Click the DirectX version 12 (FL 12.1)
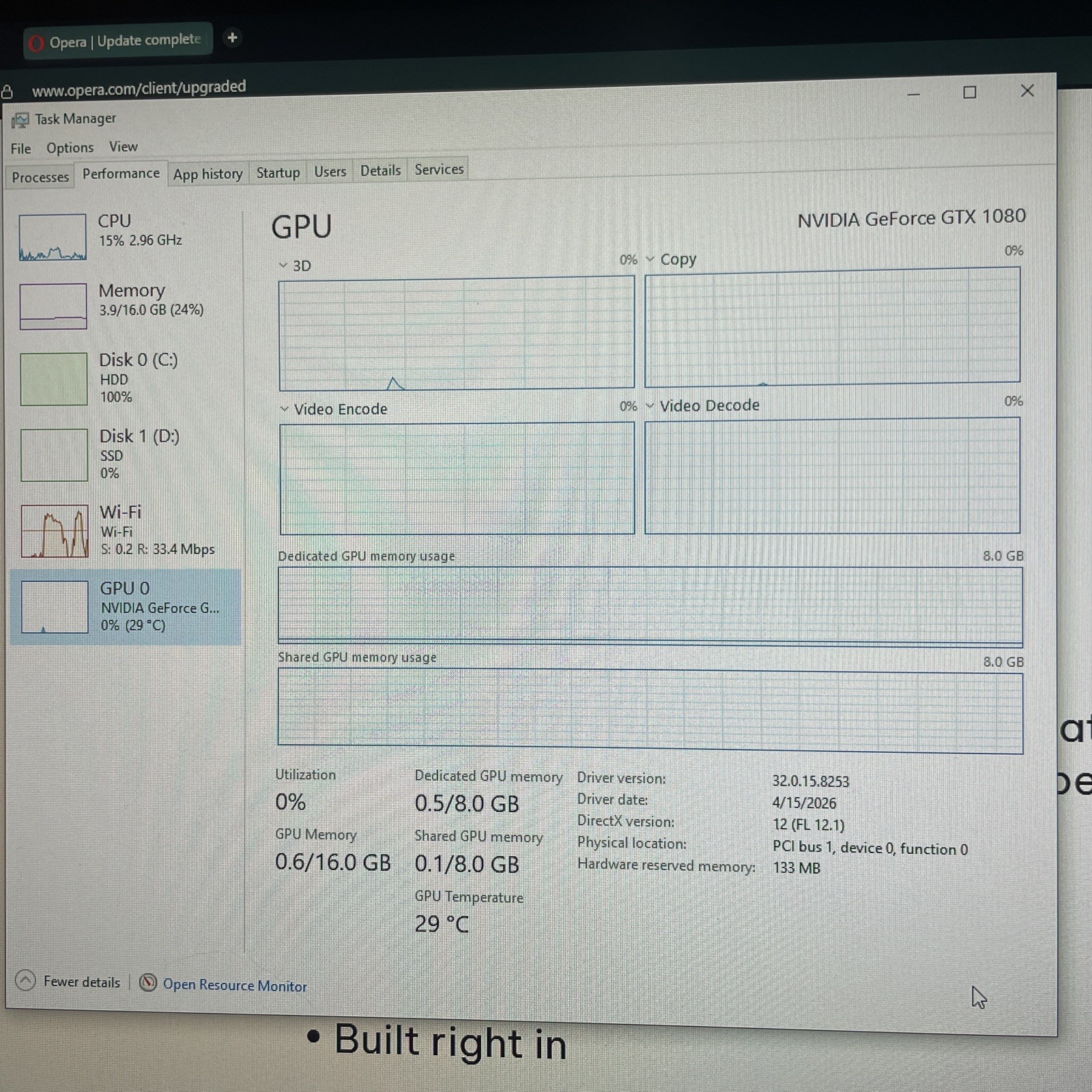The image size is (1092, 1092). pos(808,825)
